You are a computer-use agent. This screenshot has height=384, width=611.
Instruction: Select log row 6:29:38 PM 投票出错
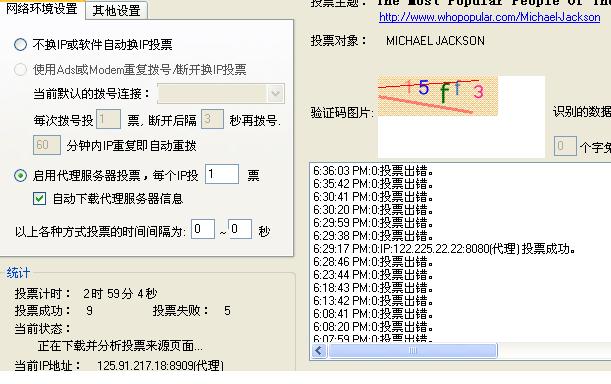373,236
